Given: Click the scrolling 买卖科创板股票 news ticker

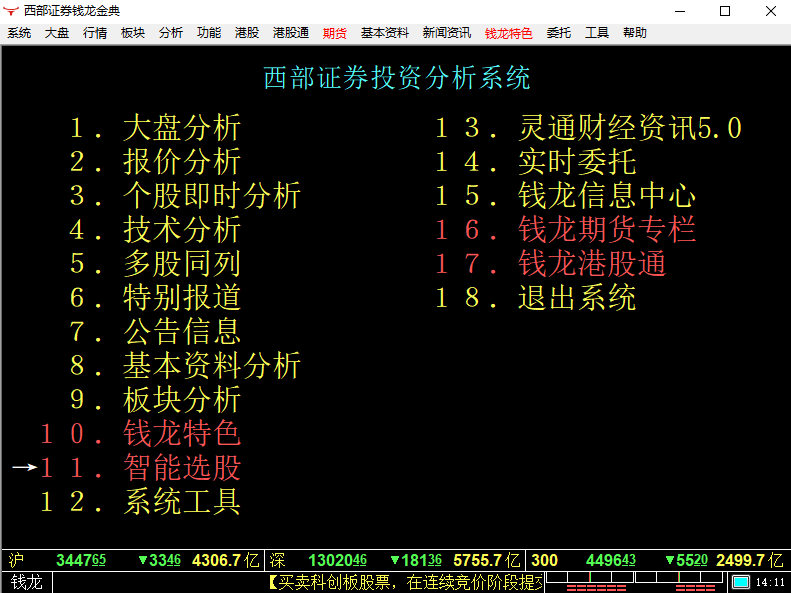Looking at the screenshot, I should tap(406, 582).
